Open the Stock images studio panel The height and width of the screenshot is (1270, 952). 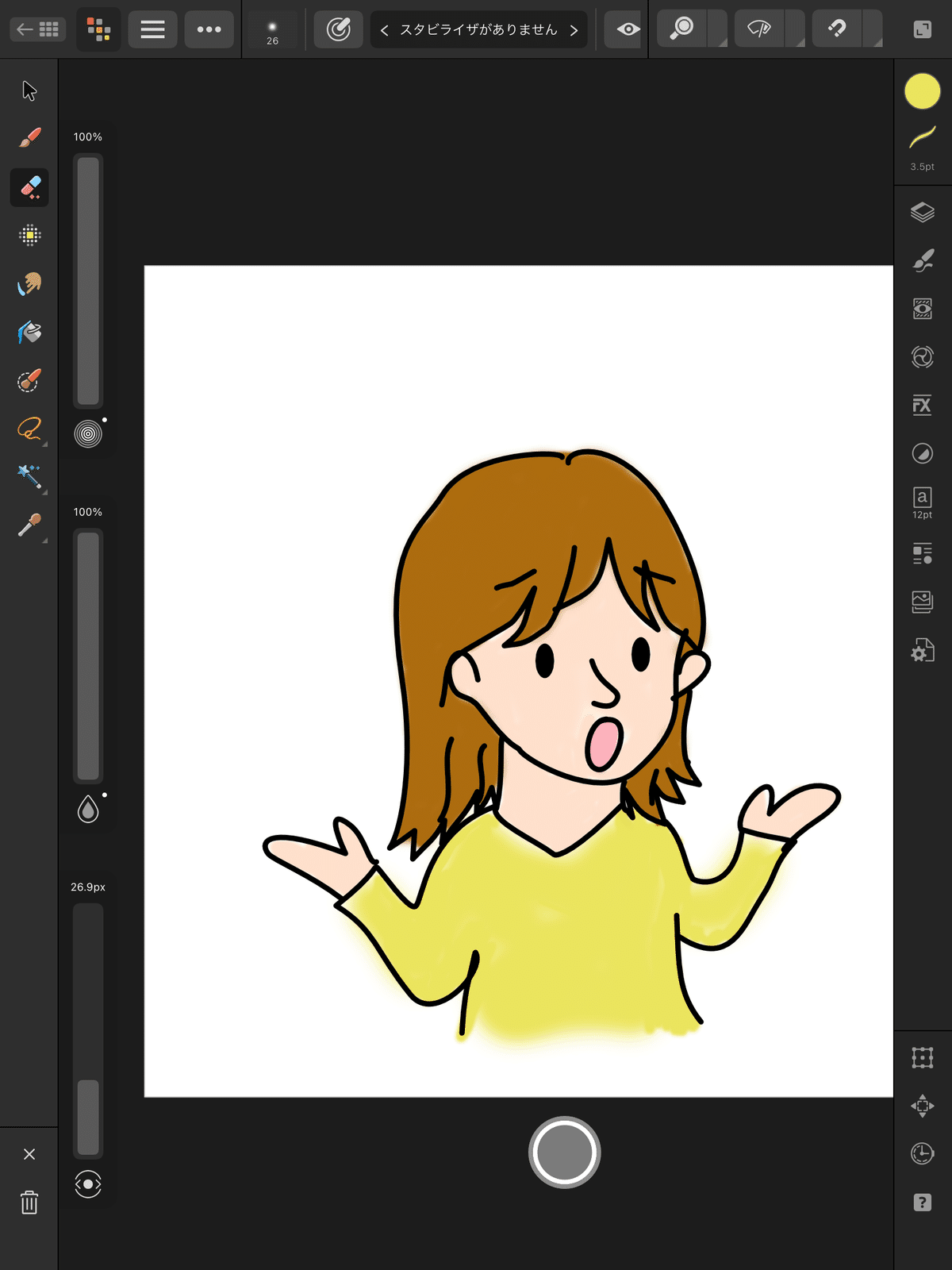[x=922, y=602]
